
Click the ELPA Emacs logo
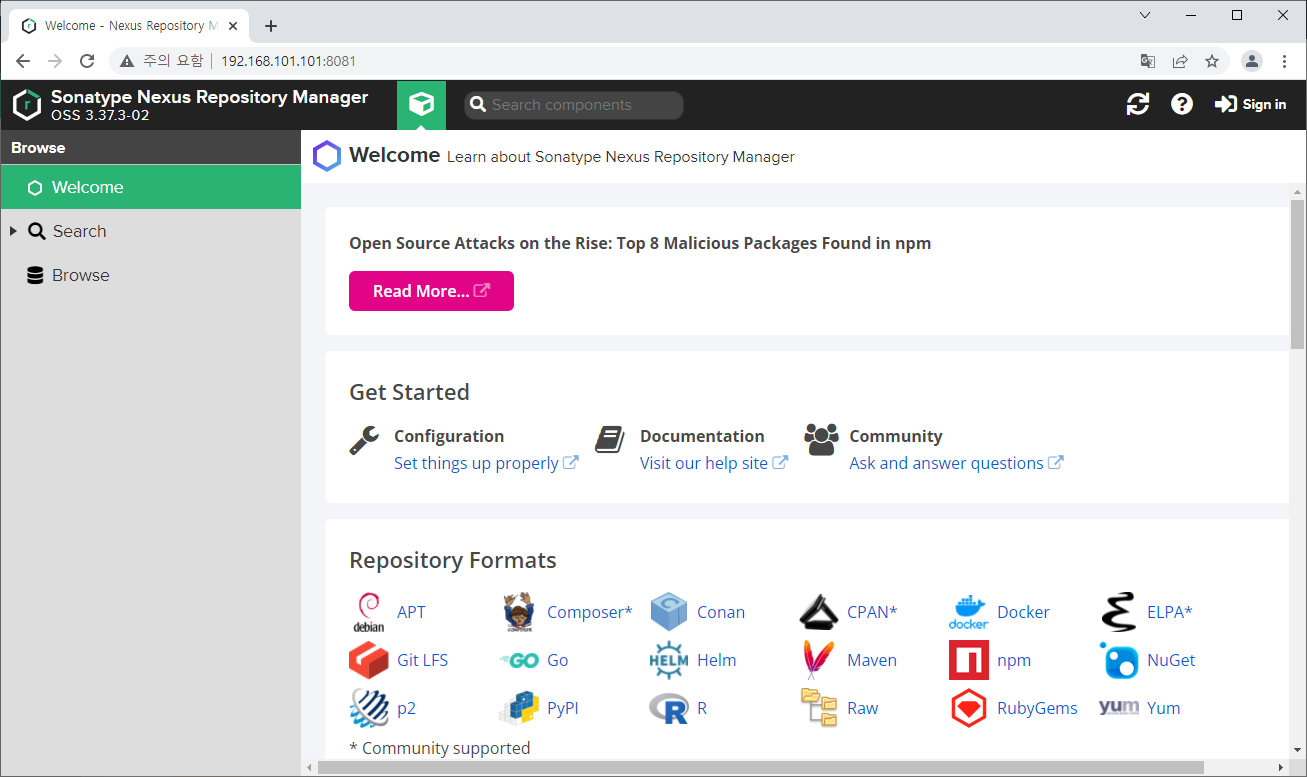1118,612
